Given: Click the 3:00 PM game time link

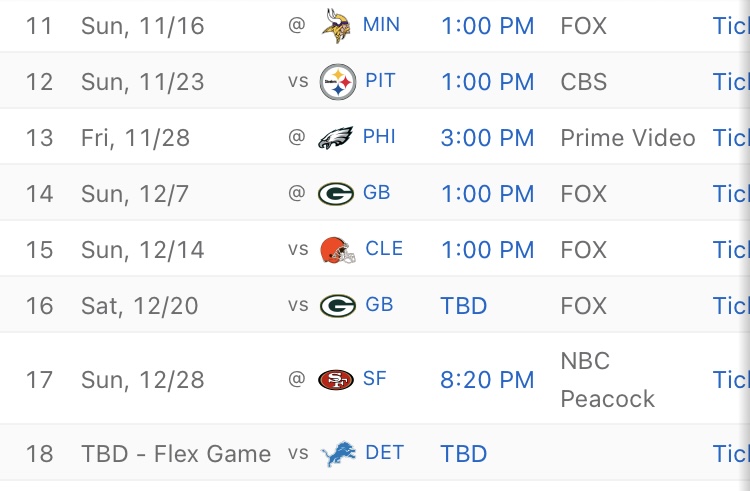Looking at the screenshot, I should coord(487,137).
